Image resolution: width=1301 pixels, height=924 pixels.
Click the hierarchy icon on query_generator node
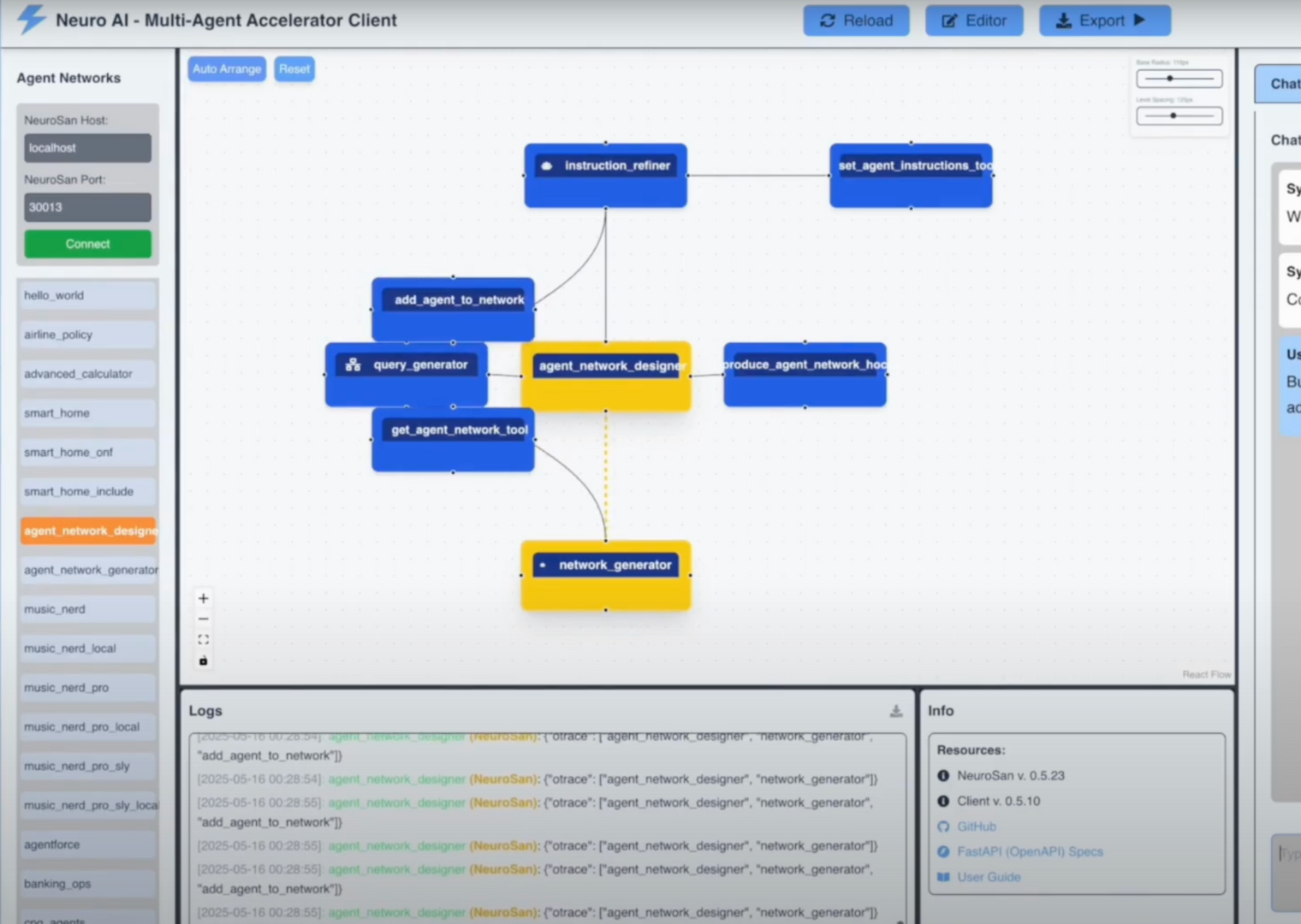click(x=353, y=364)
